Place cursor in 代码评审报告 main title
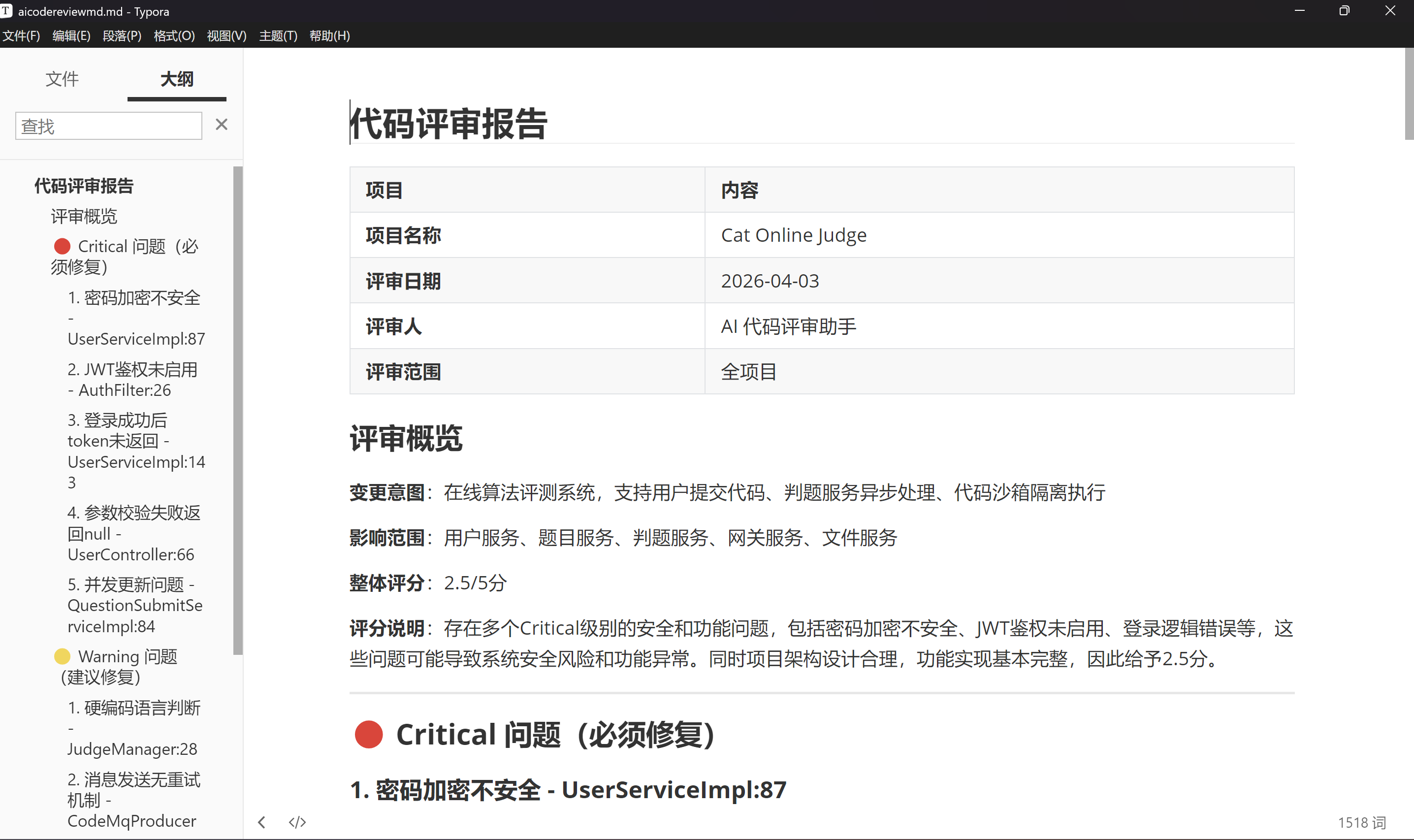 [449, 124]
